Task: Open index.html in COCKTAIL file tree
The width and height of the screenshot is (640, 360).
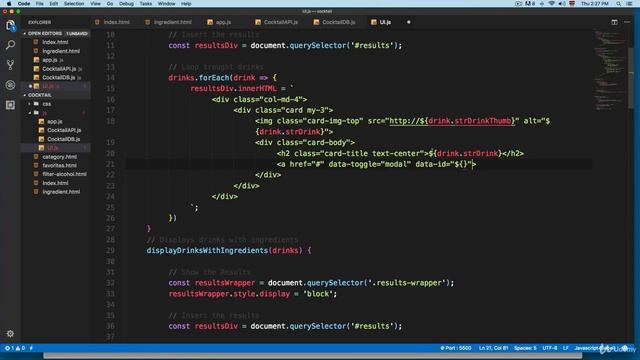Action: 55,183
